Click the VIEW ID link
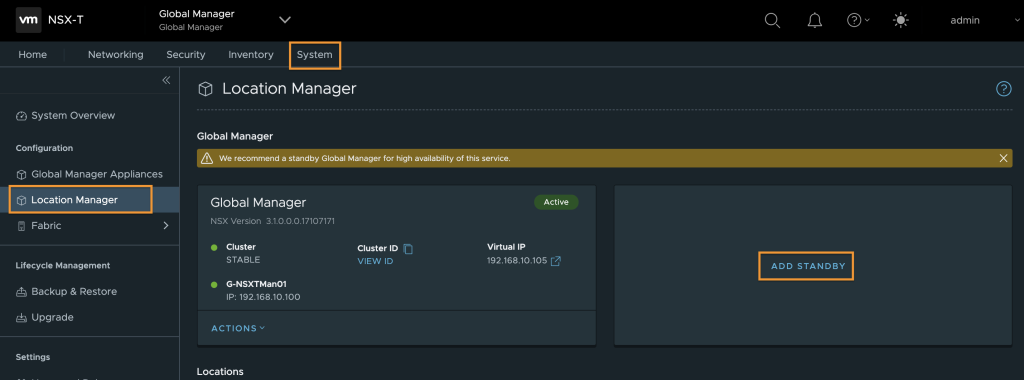Screen dimensions: 1024x380 click(x=375, y=261)
